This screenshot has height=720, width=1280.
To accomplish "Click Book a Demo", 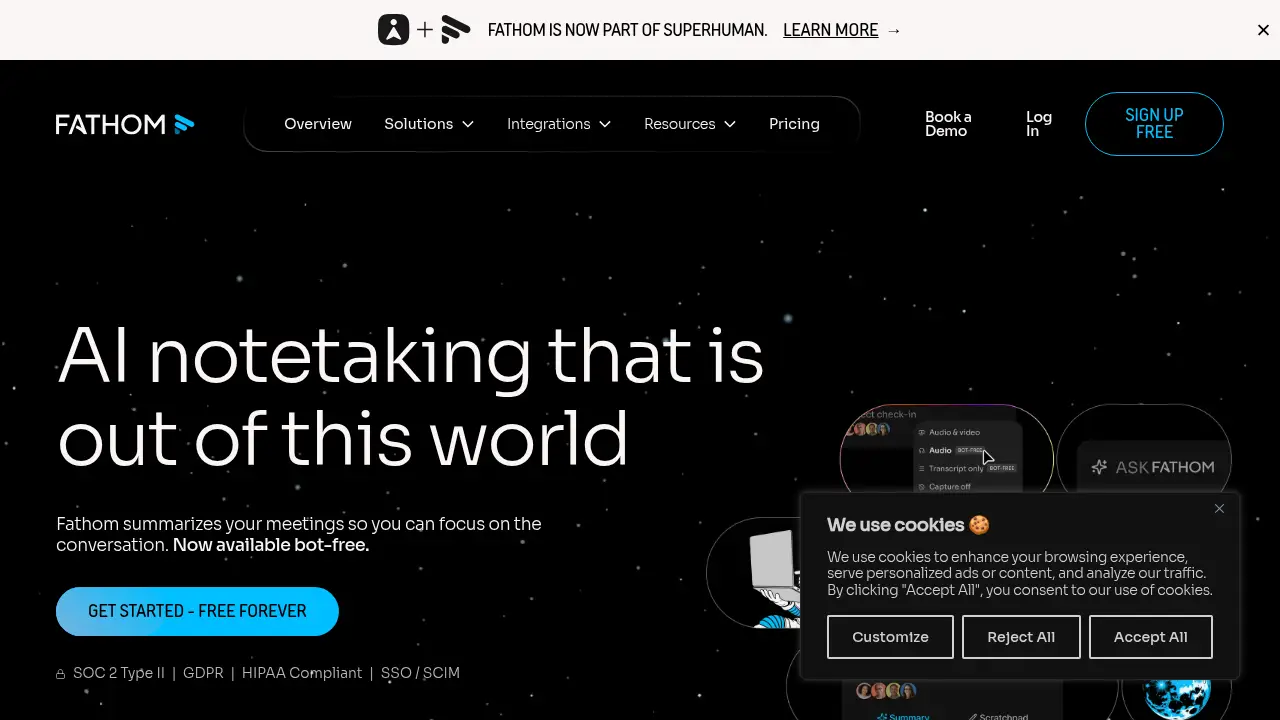I will tap(948, 124).
